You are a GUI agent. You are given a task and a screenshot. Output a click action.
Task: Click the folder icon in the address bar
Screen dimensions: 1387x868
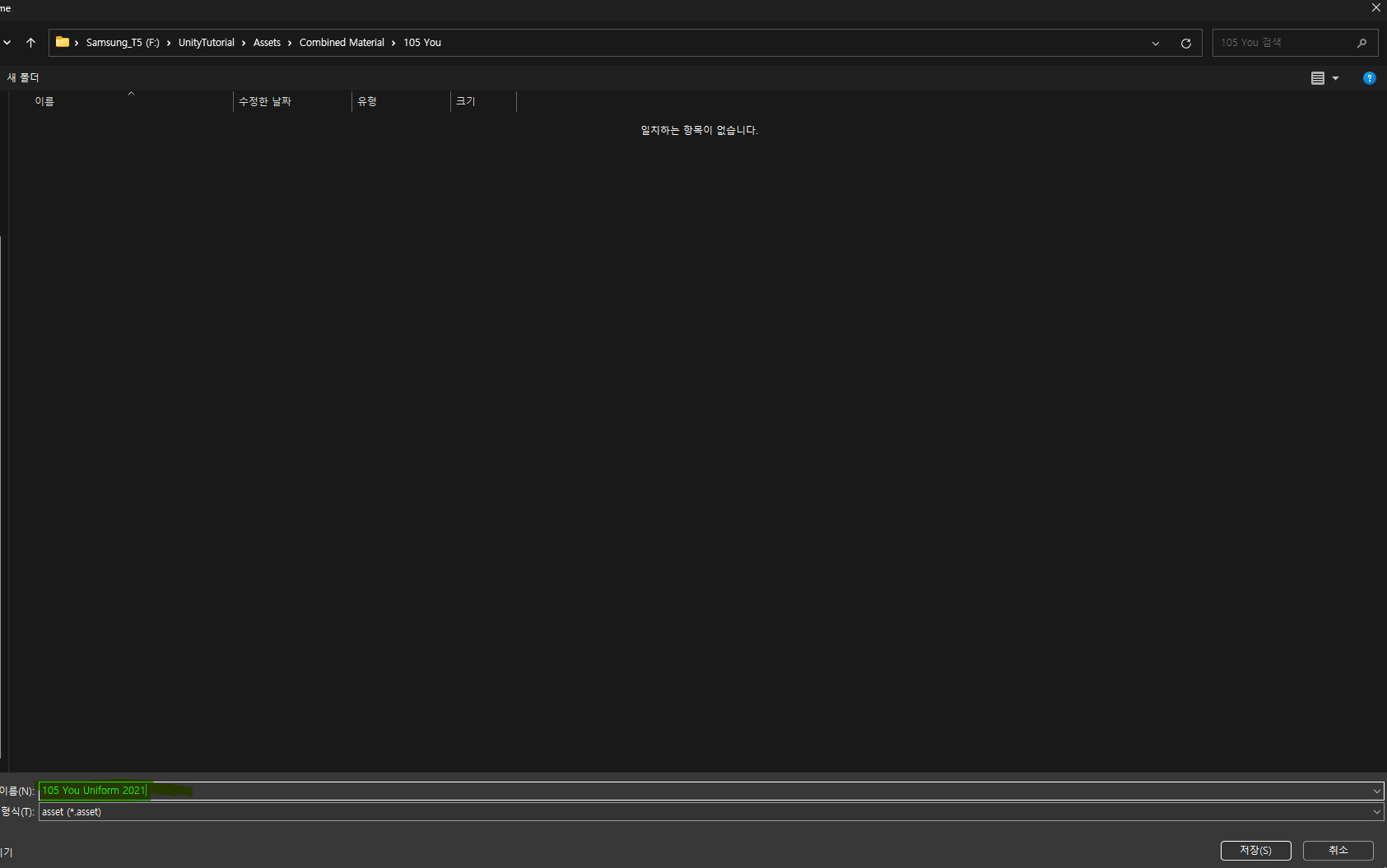(63, 42)
